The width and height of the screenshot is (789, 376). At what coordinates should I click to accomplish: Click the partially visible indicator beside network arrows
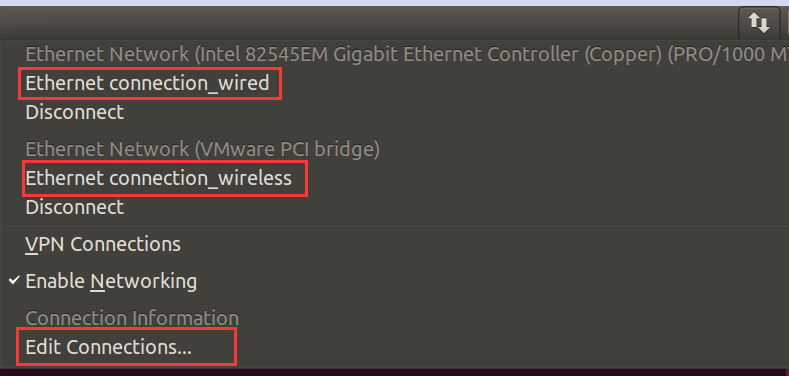coord(785,23)
